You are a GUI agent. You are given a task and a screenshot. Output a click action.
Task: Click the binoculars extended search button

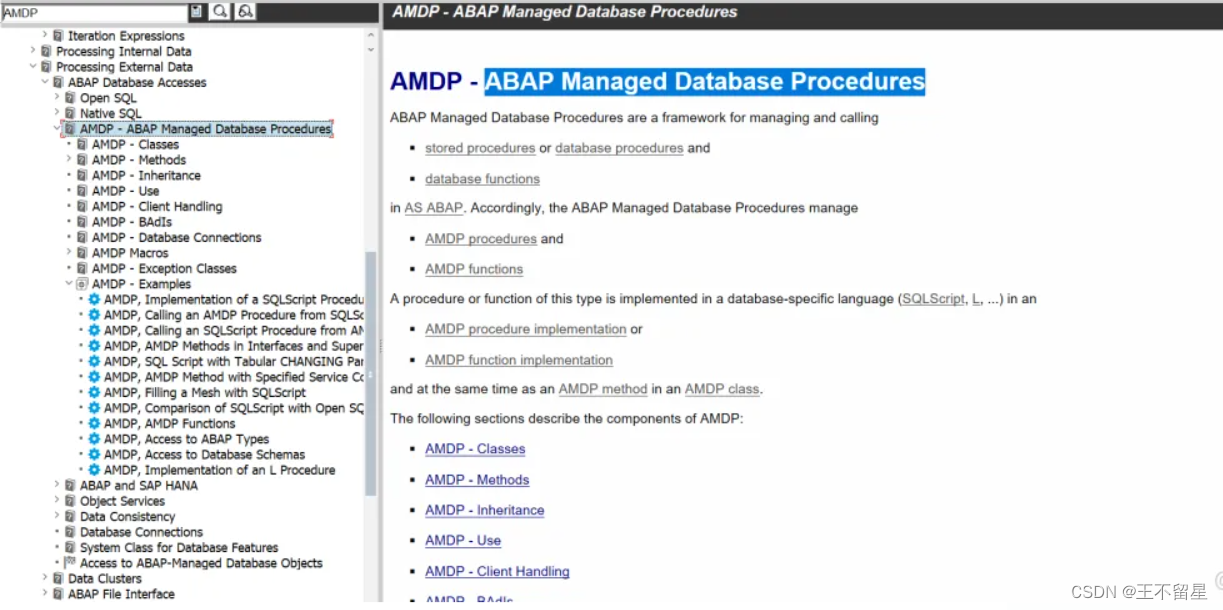(x=245, y=12)
